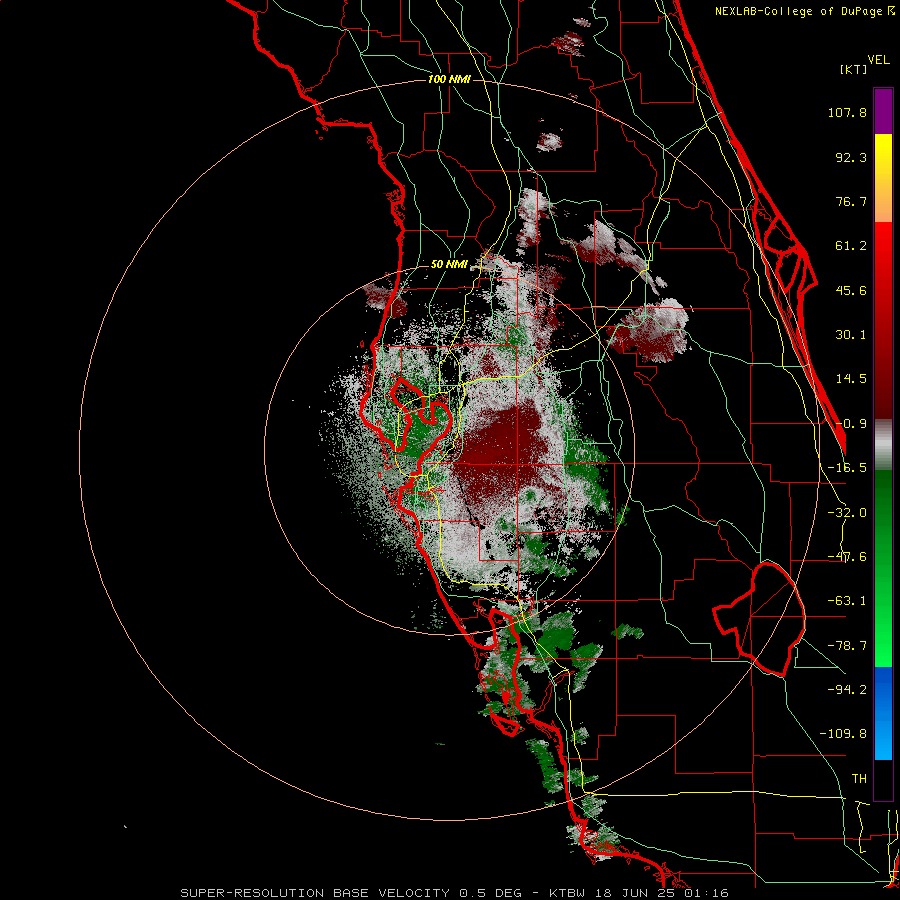Click the large dark red outbound velocity blob

tap(502, 453)
